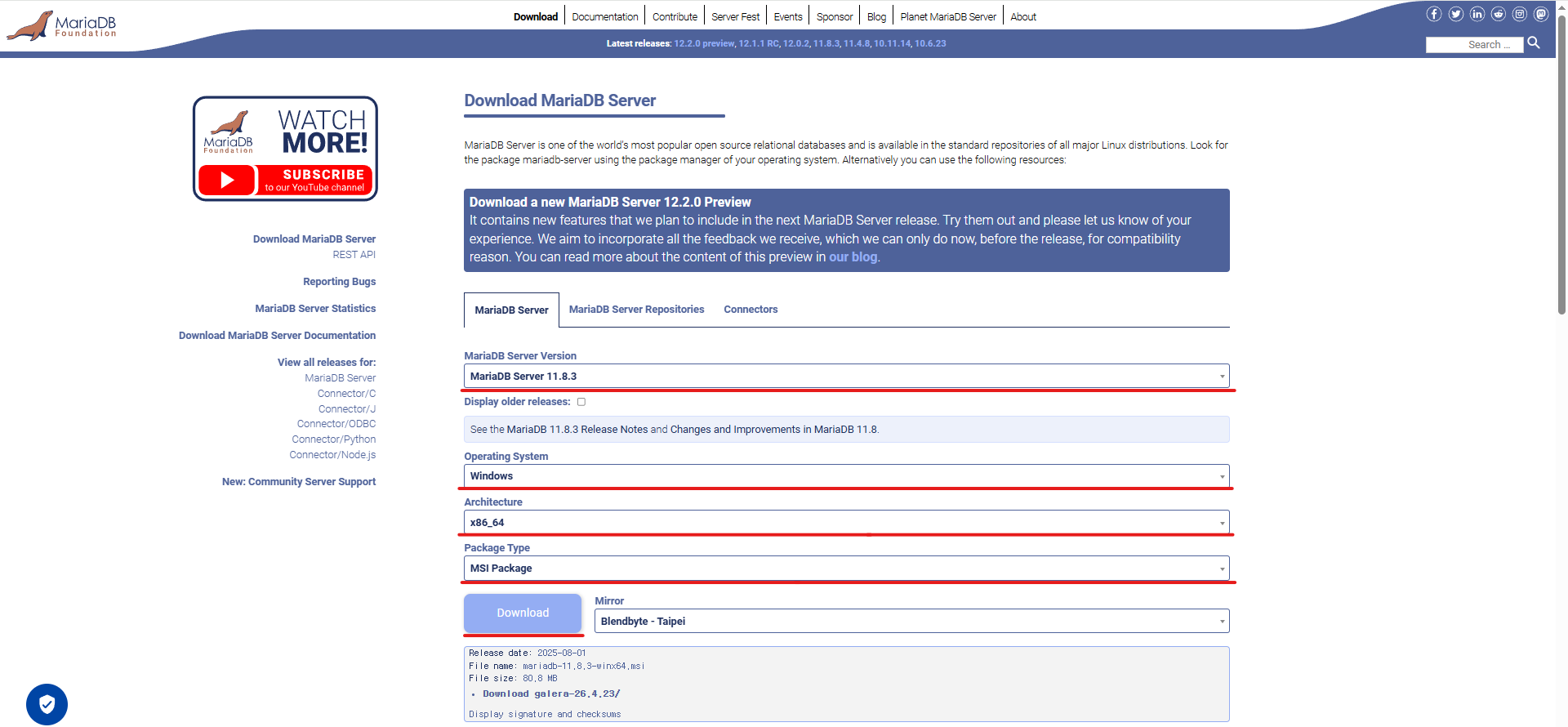The image size is (1568, 727).
Task: Open the Connector/C releases link
Action: 347,394
